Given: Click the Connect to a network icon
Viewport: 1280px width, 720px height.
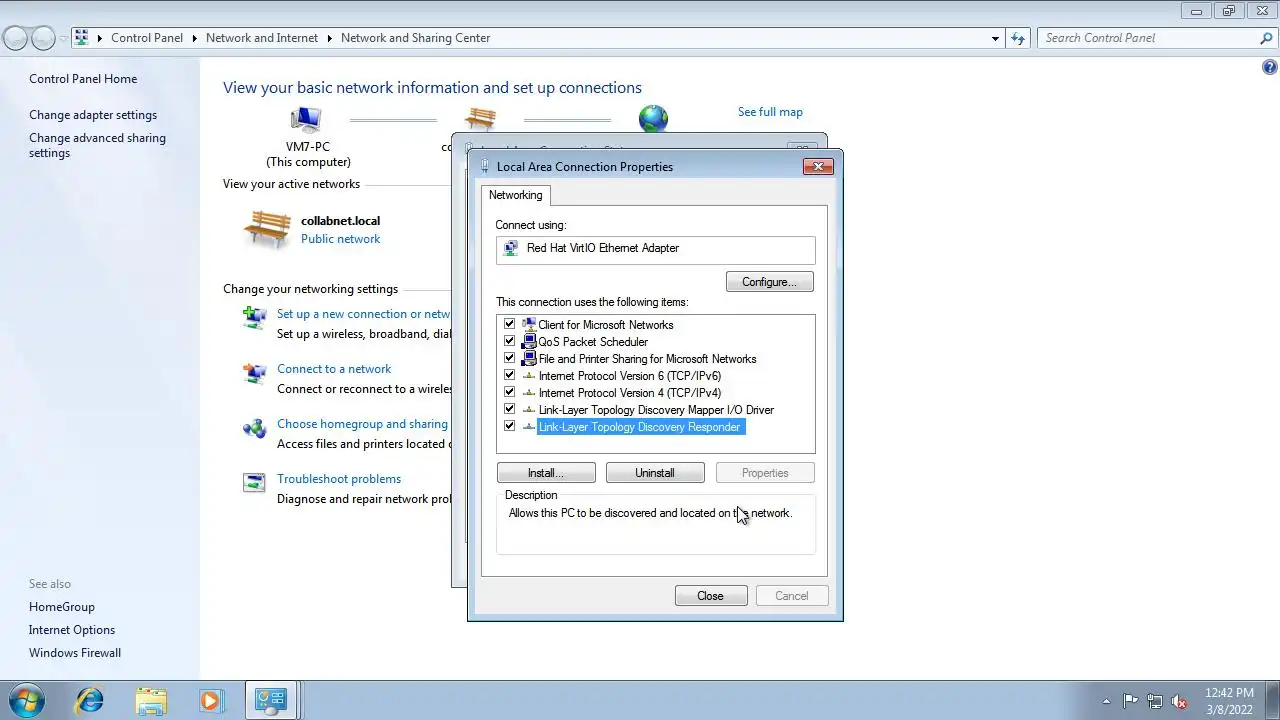Looking at the screenshot, I should point(254,373).
